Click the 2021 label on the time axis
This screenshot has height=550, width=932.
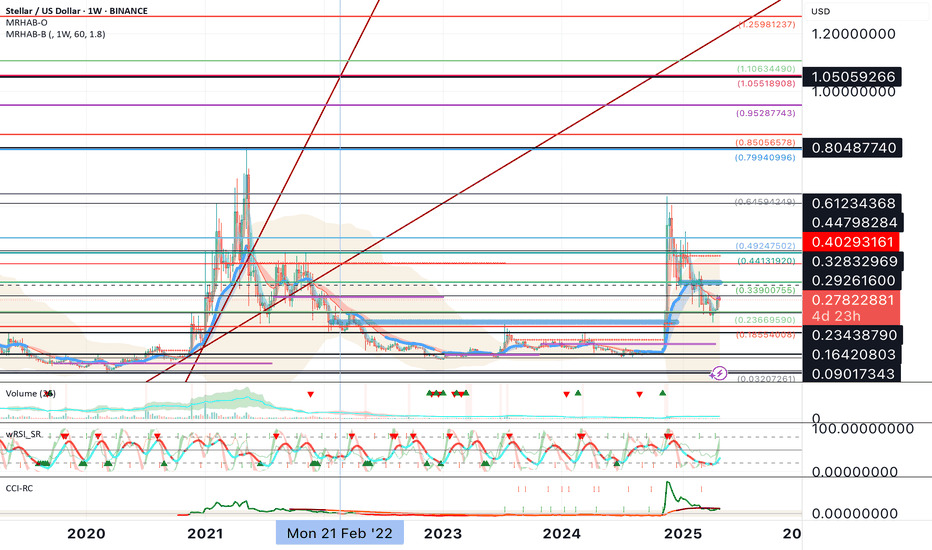click(205, 533)
